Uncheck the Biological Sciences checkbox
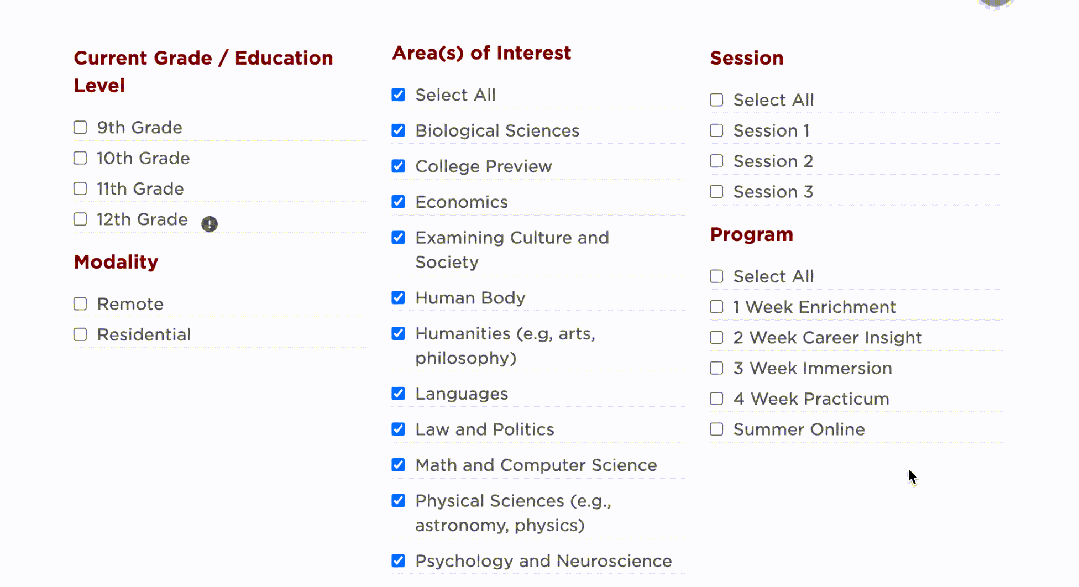Viewport: 1079px width, 587px height. [398, 131]
